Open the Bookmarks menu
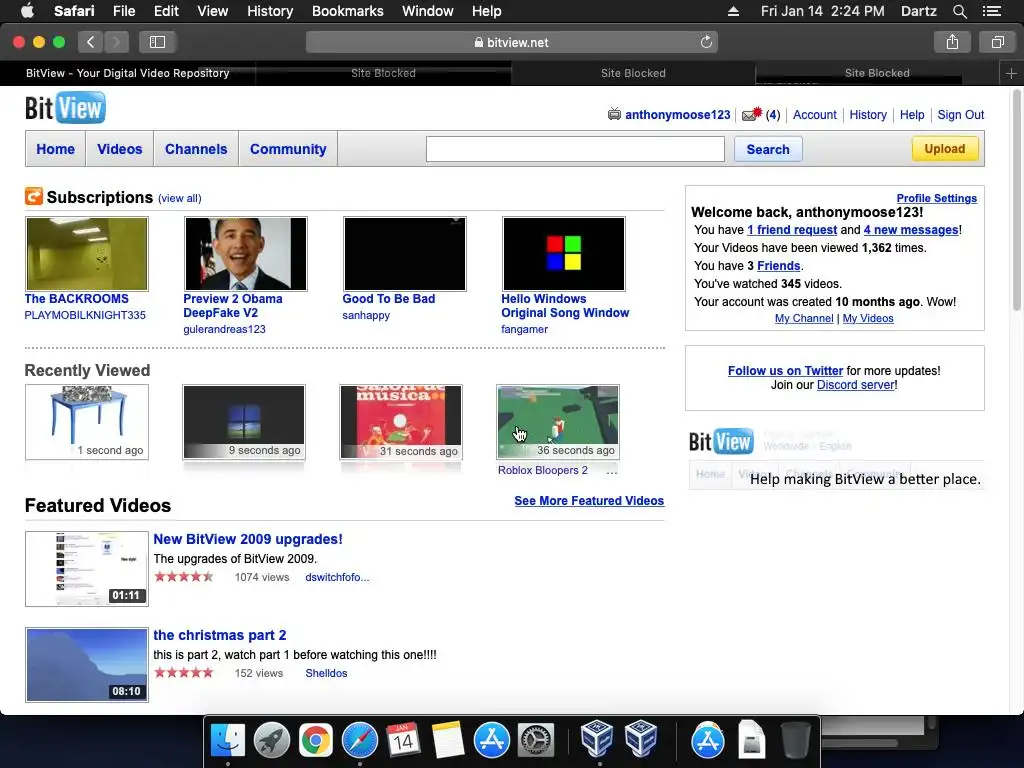1024x768 pixels. point(347,11)
